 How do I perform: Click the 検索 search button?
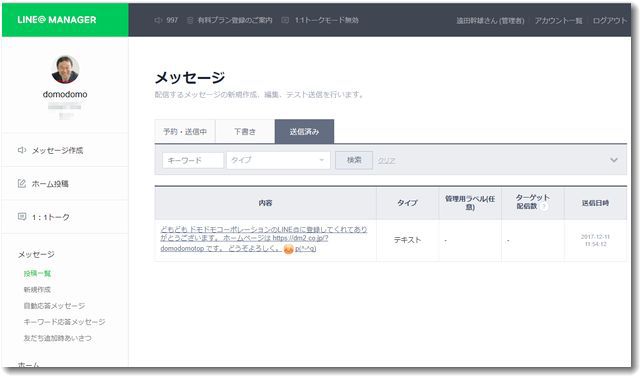(x=354, y=160)
